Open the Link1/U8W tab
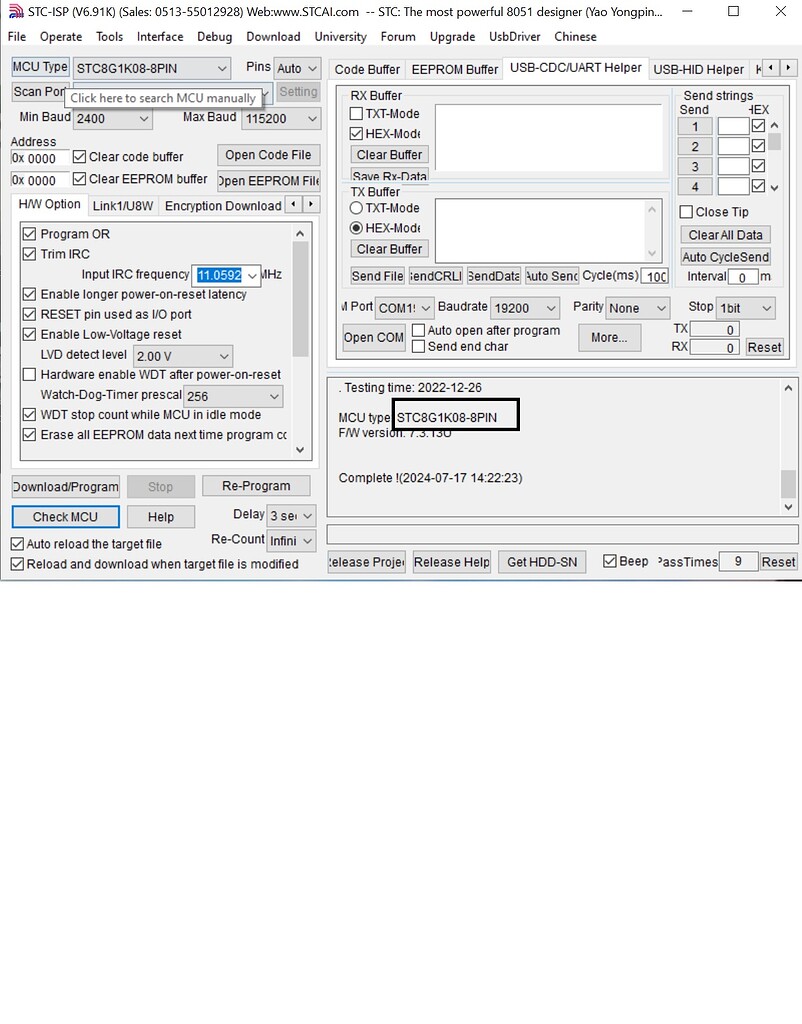This screenshot has width=802, height=1024. (x=122, y=205)
